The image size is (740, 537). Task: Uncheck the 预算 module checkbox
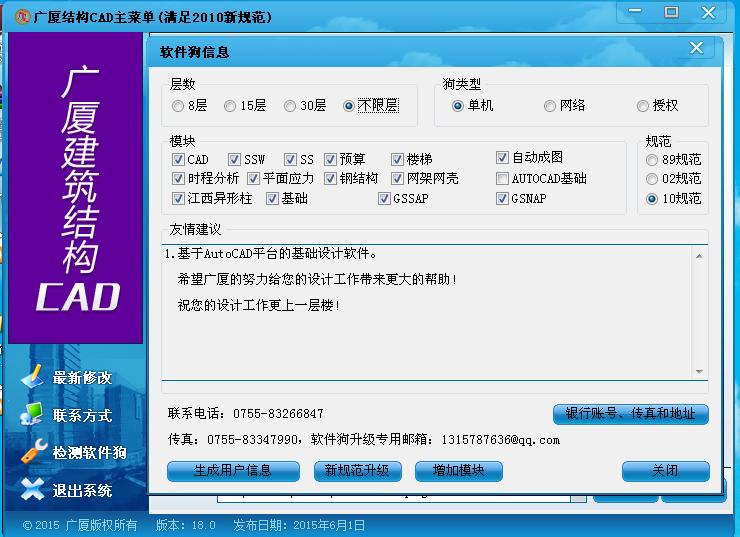coord(330,159)
